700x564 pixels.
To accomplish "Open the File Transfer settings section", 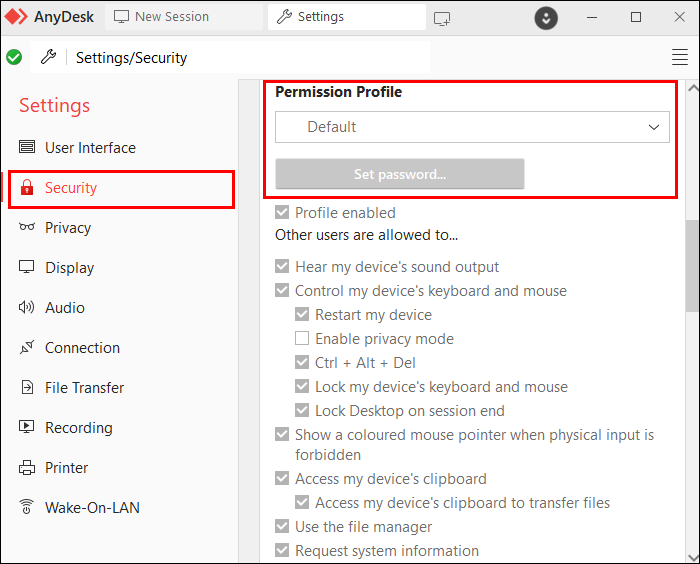I will click(x=84, y=387).
